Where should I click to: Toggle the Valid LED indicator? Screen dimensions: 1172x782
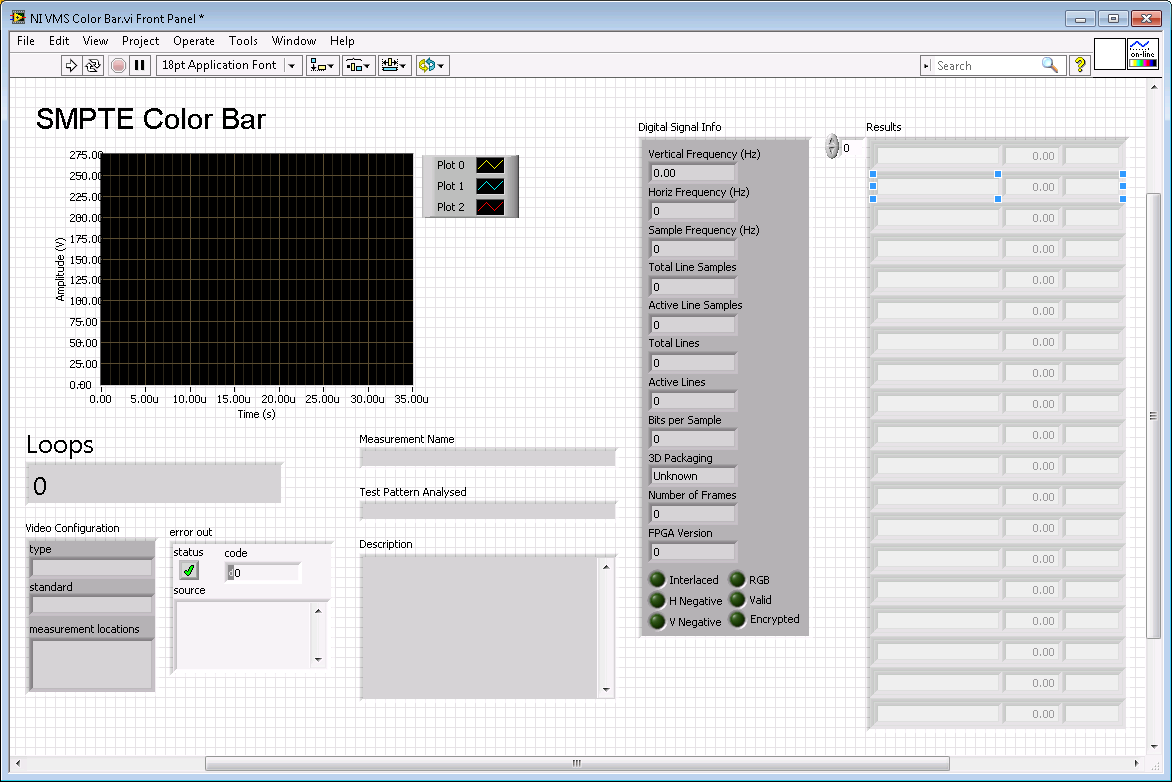pos(737,600)
